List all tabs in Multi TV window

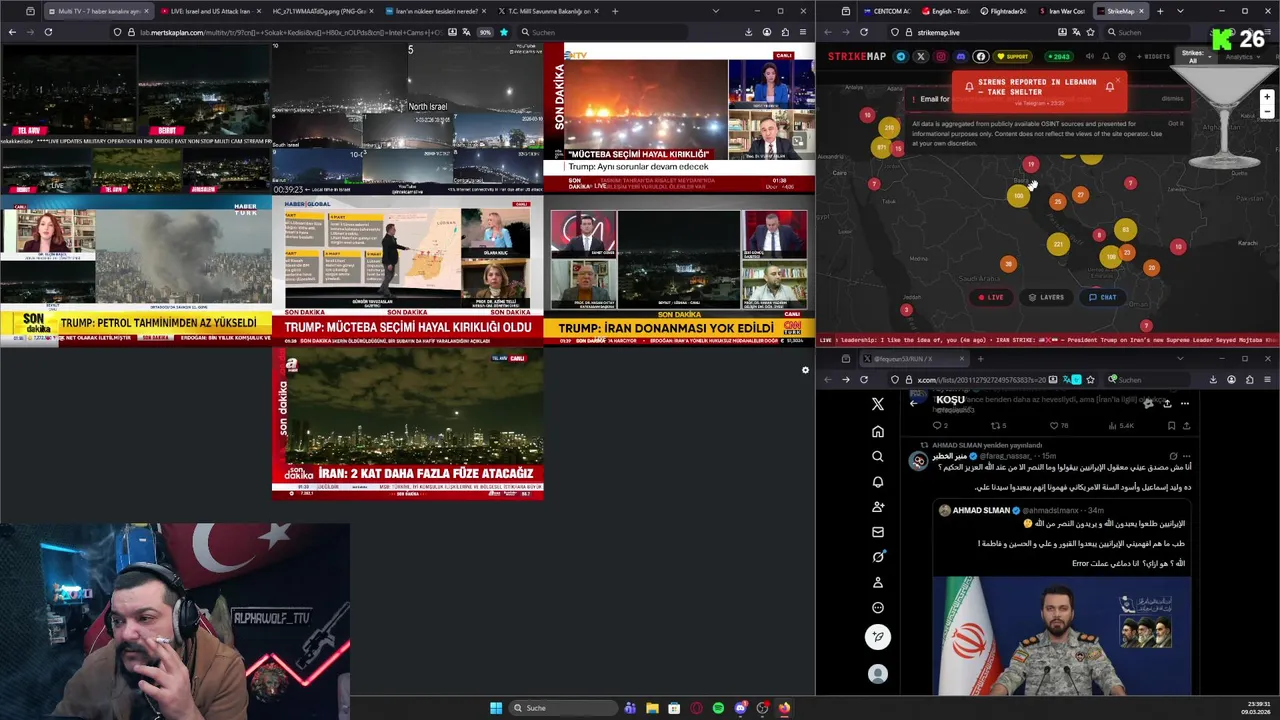pos(715,11)
